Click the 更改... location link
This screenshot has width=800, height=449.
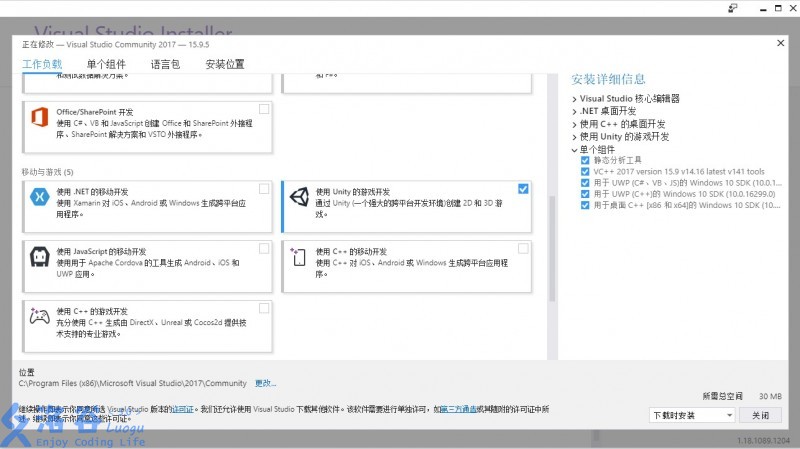pyautogui.click(x=265, y=383)
